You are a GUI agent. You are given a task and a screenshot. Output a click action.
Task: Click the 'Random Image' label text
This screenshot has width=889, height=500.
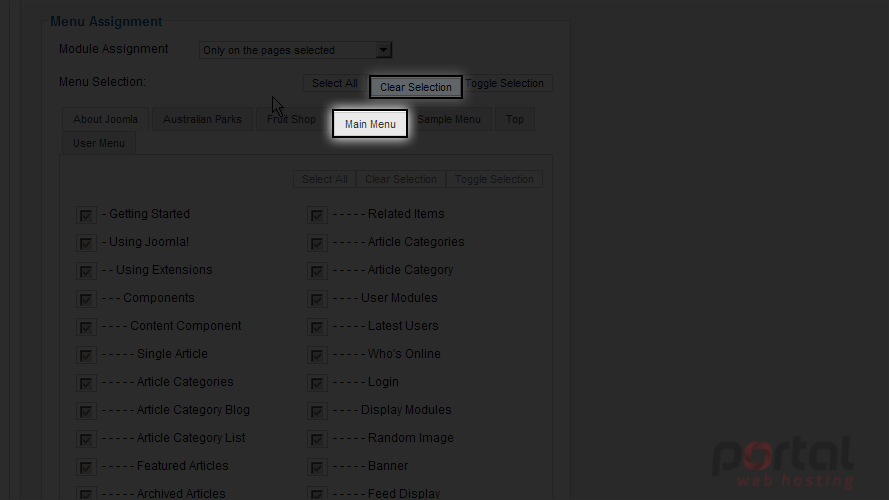(410, 438)
